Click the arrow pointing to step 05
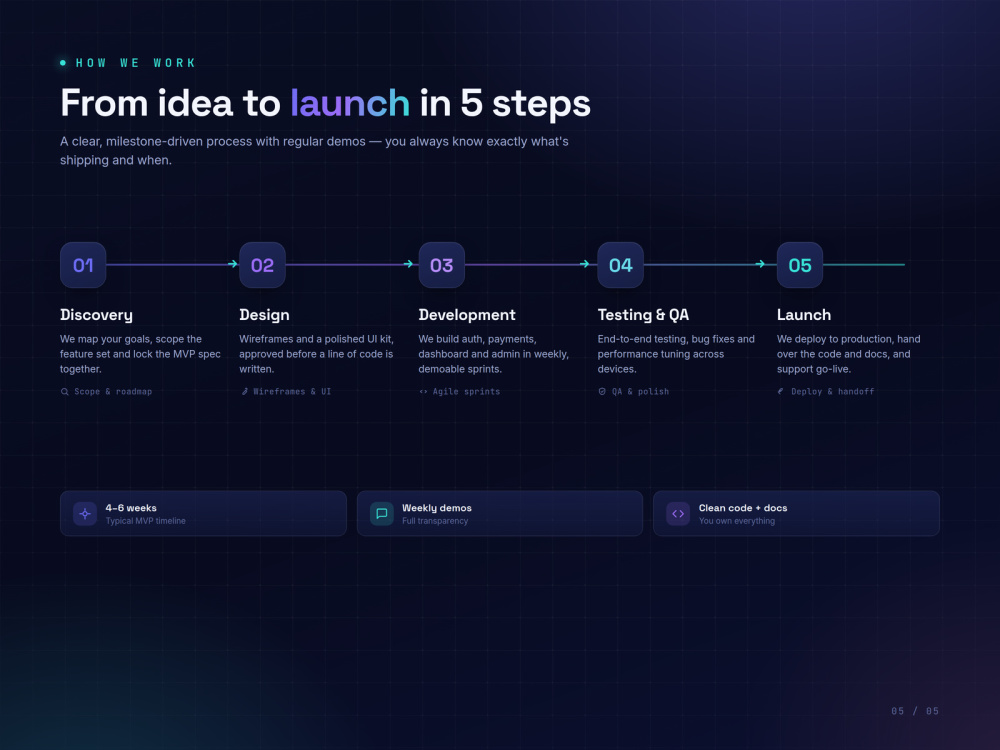1000x750 pixels. pyautogui.click(x=760, y=264)
